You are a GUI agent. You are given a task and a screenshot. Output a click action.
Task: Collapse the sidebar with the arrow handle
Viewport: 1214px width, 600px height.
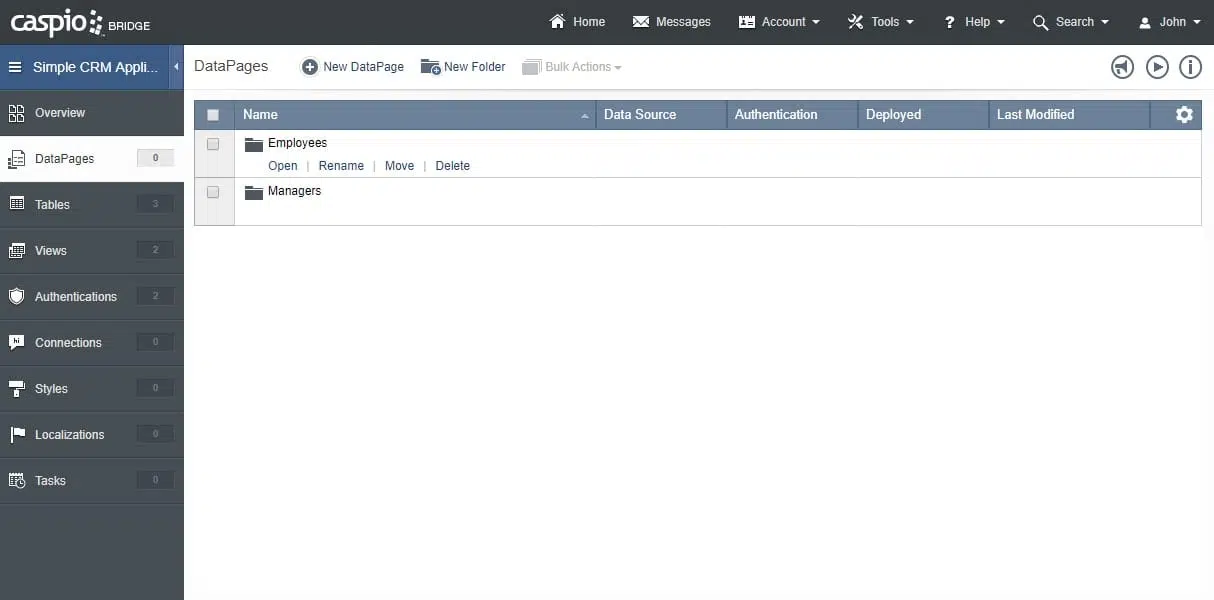click(x=176, y=67)
